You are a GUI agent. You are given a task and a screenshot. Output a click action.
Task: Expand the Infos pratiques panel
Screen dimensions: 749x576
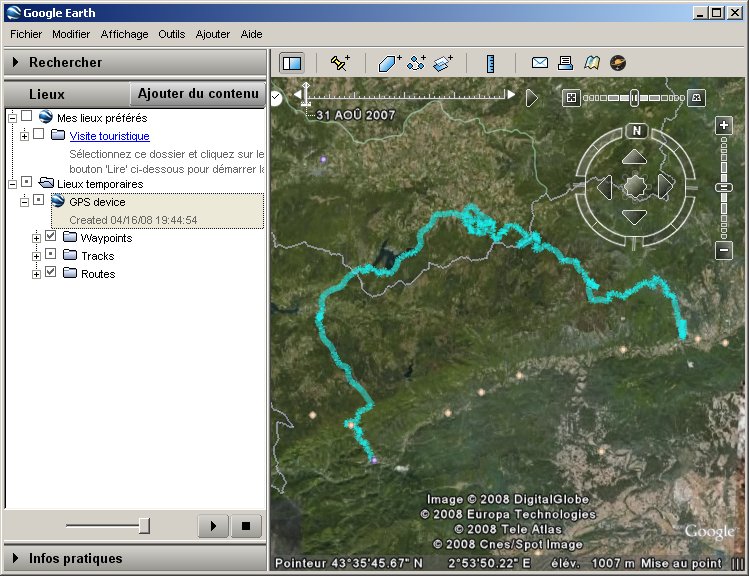(16, 558)
